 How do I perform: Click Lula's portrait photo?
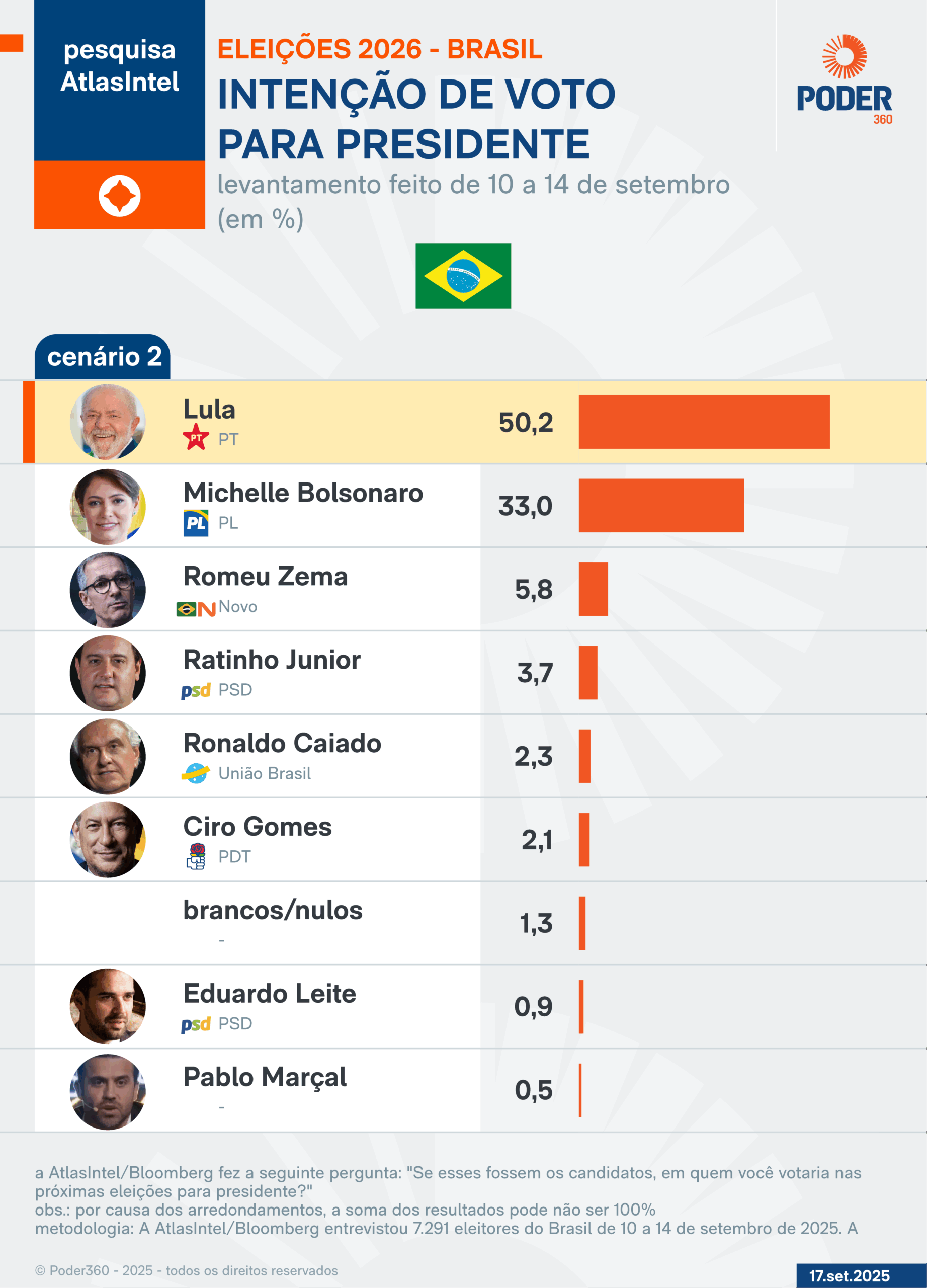click(108, 422)
